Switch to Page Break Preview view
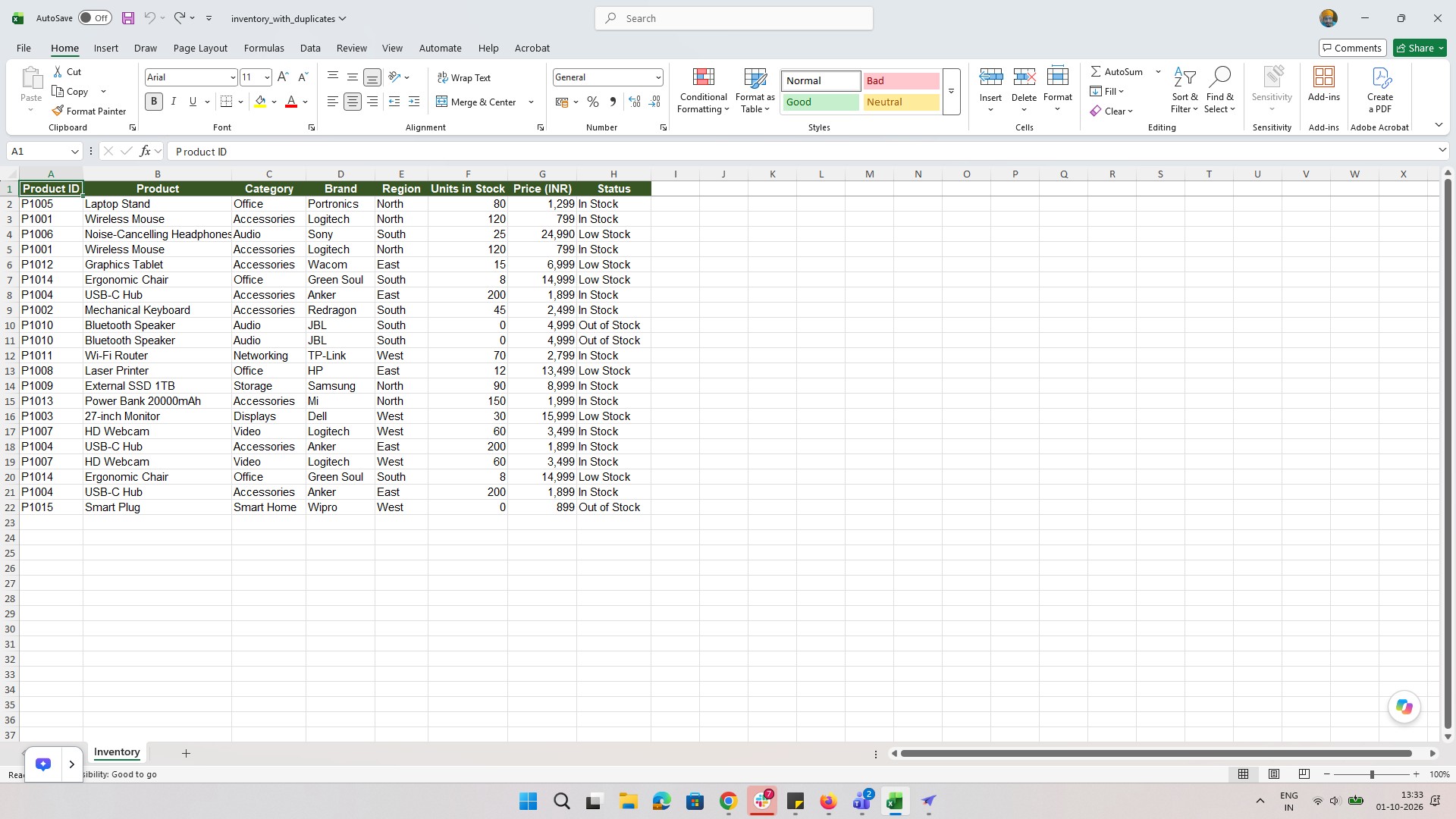This screenshot has height=819, width=1456. tap(1304, 774)
